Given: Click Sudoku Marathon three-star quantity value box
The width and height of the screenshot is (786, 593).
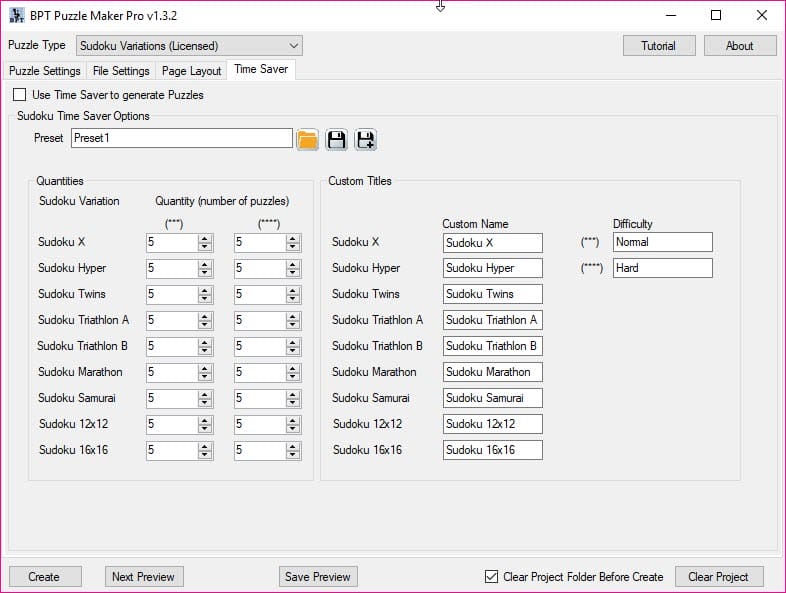Looking at the screenshot, I should point(172,372).
